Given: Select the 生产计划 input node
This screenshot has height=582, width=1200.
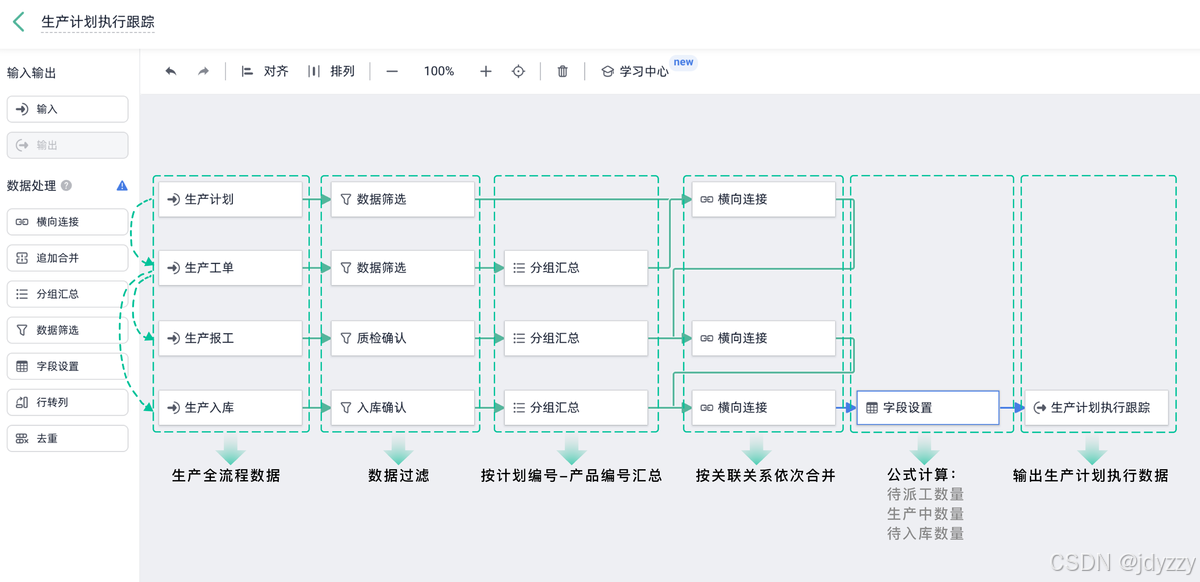Looking at the screenshot, I should tap(230, 199).
